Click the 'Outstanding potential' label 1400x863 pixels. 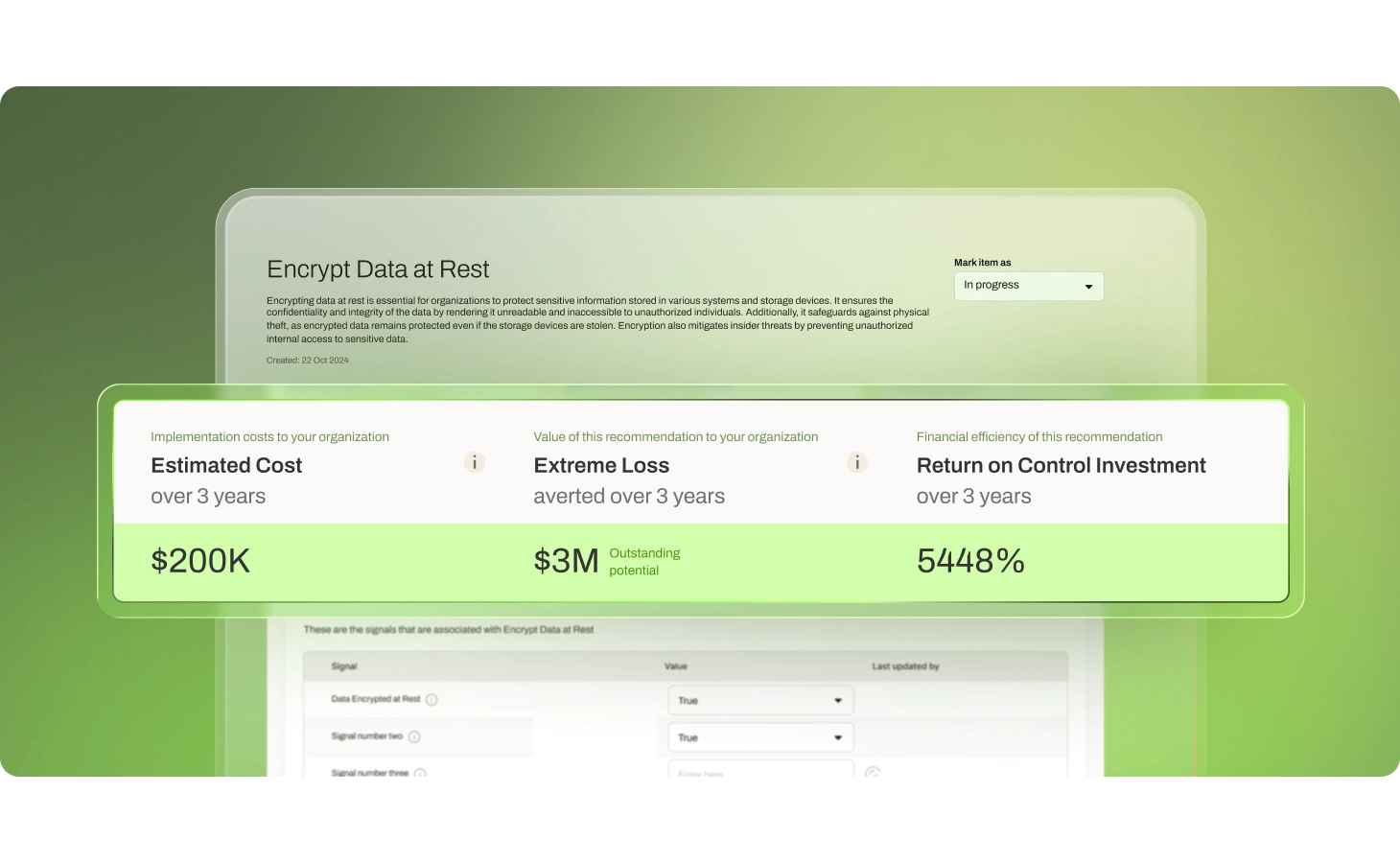coord(644,562)
